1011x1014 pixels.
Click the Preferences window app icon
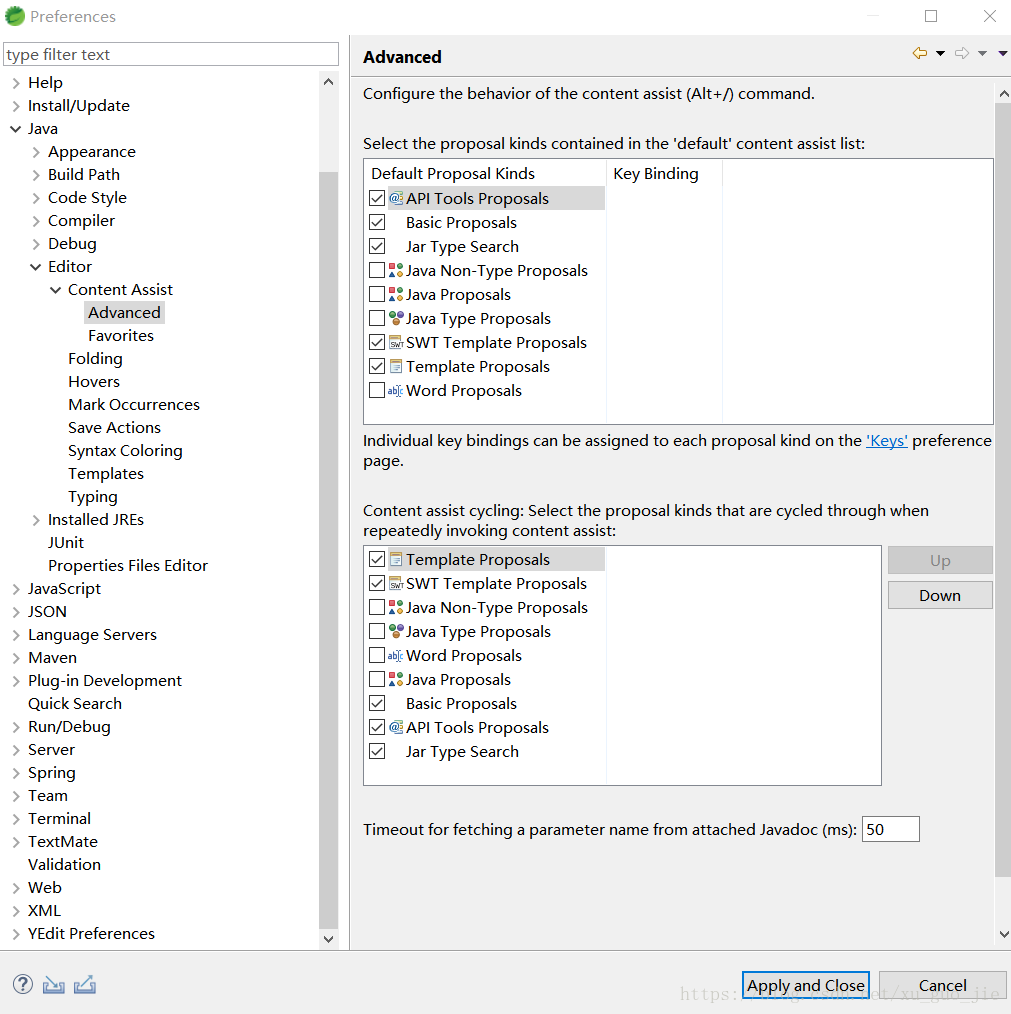click(14, 16)
